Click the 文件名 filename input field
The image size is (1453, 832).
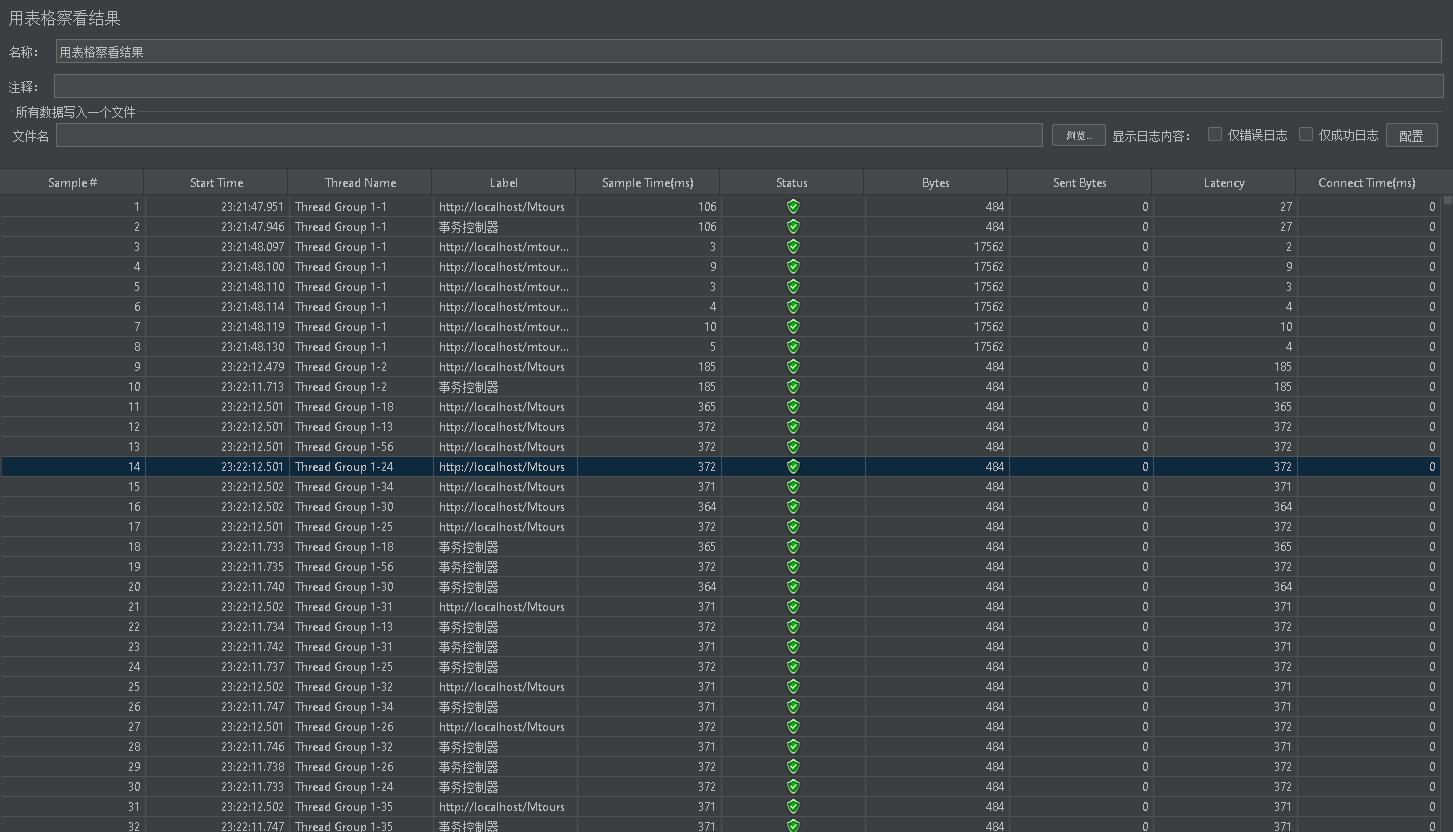pos(549,135)
